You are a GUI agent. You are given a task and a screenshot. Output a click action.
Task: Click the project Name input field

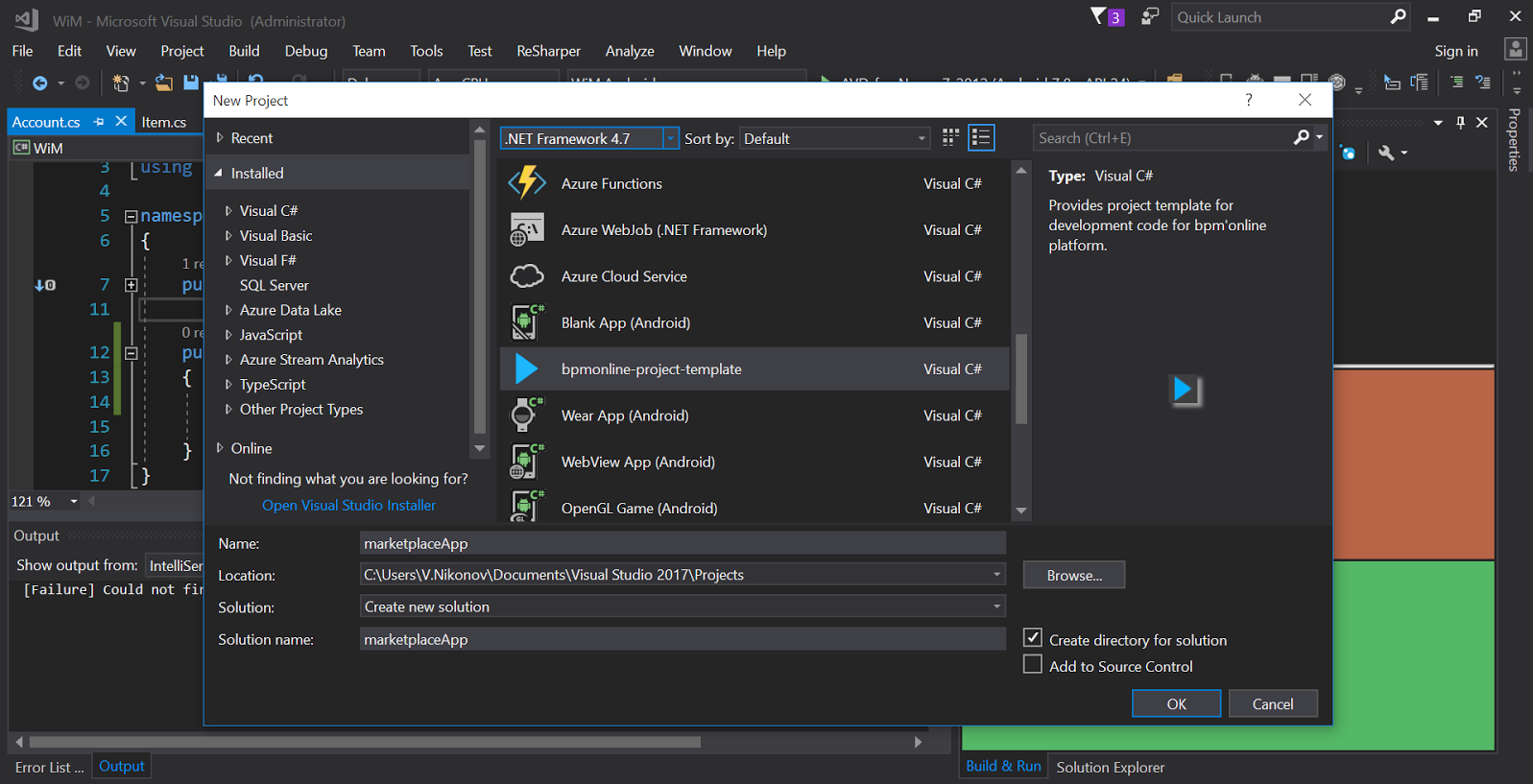683,543
